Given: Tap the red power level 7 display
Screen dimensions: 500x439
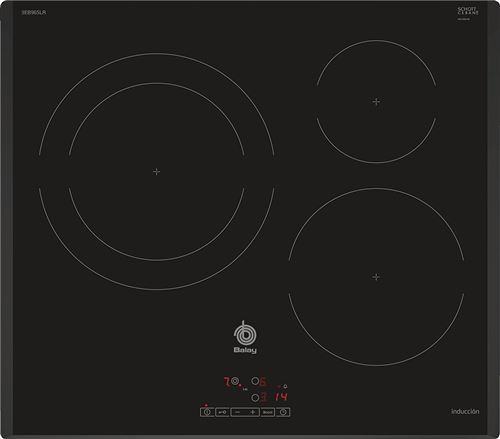Looking at the screenshot, I should (x=227, y=382).
